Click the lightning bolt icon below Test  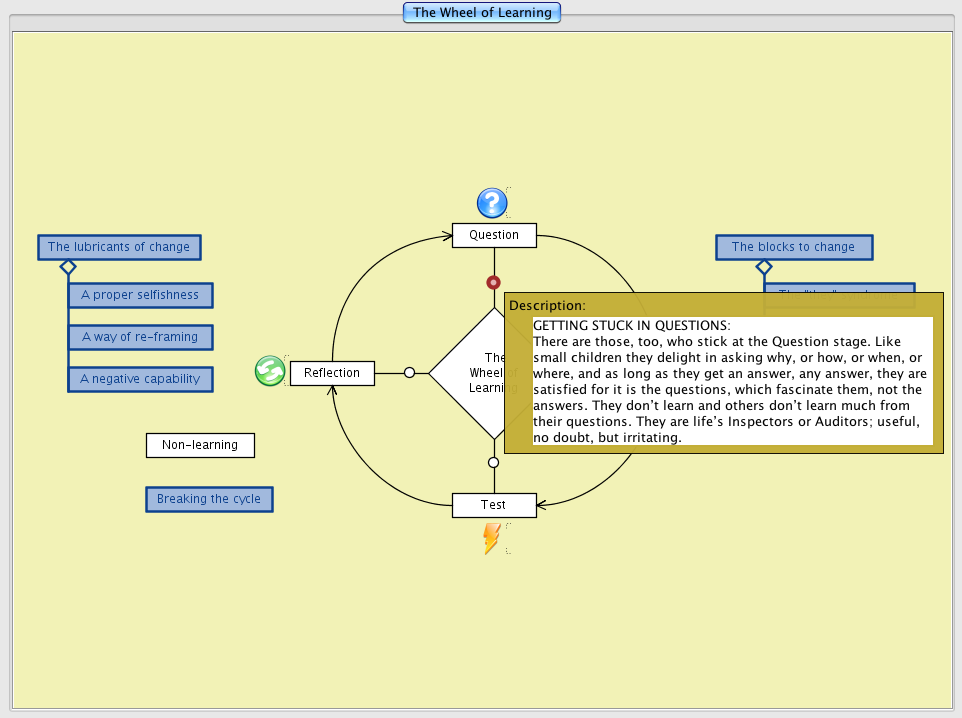(491, 539)
